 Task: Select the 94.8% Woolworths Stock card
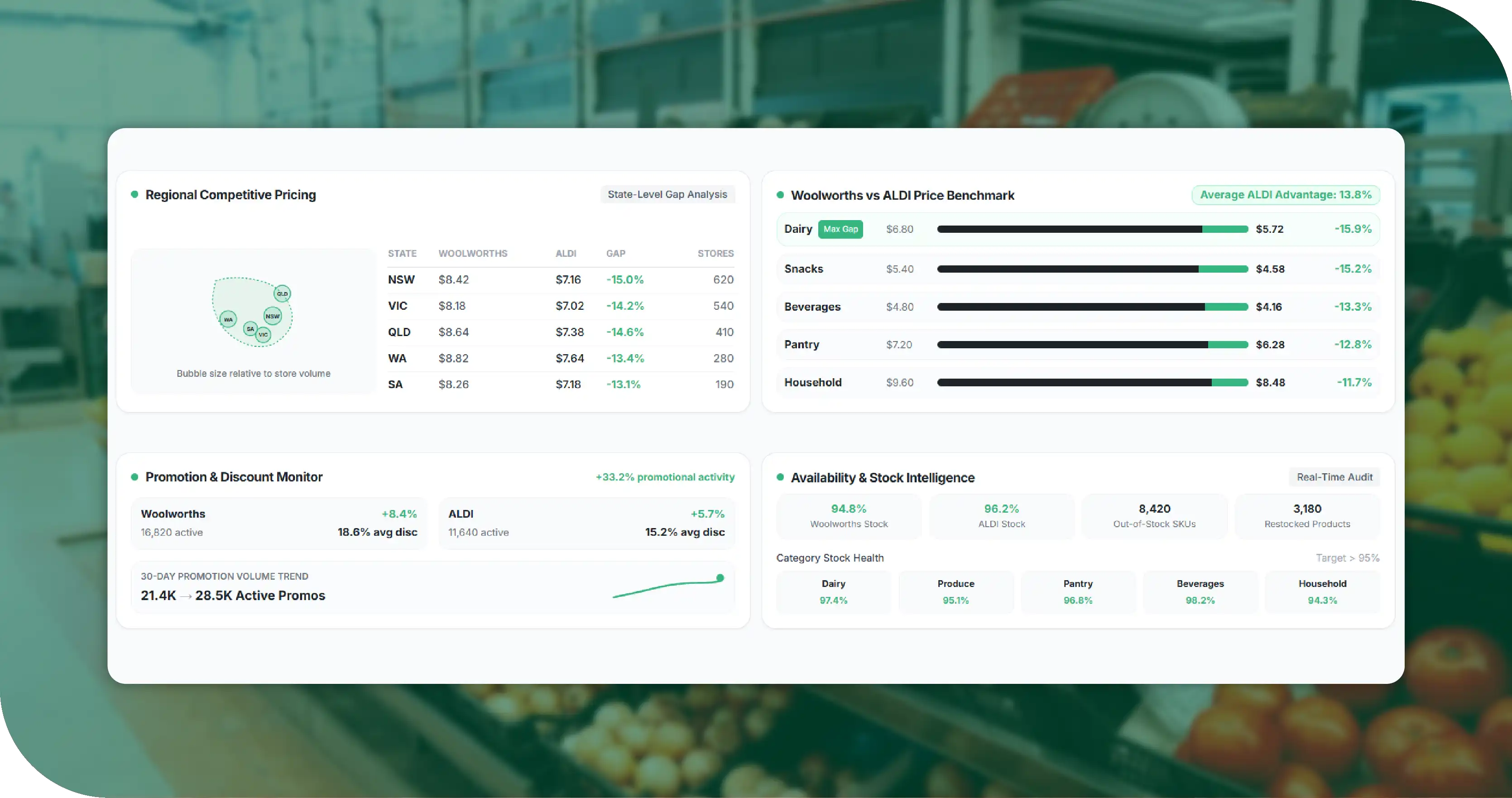click(x=849, y=516)
